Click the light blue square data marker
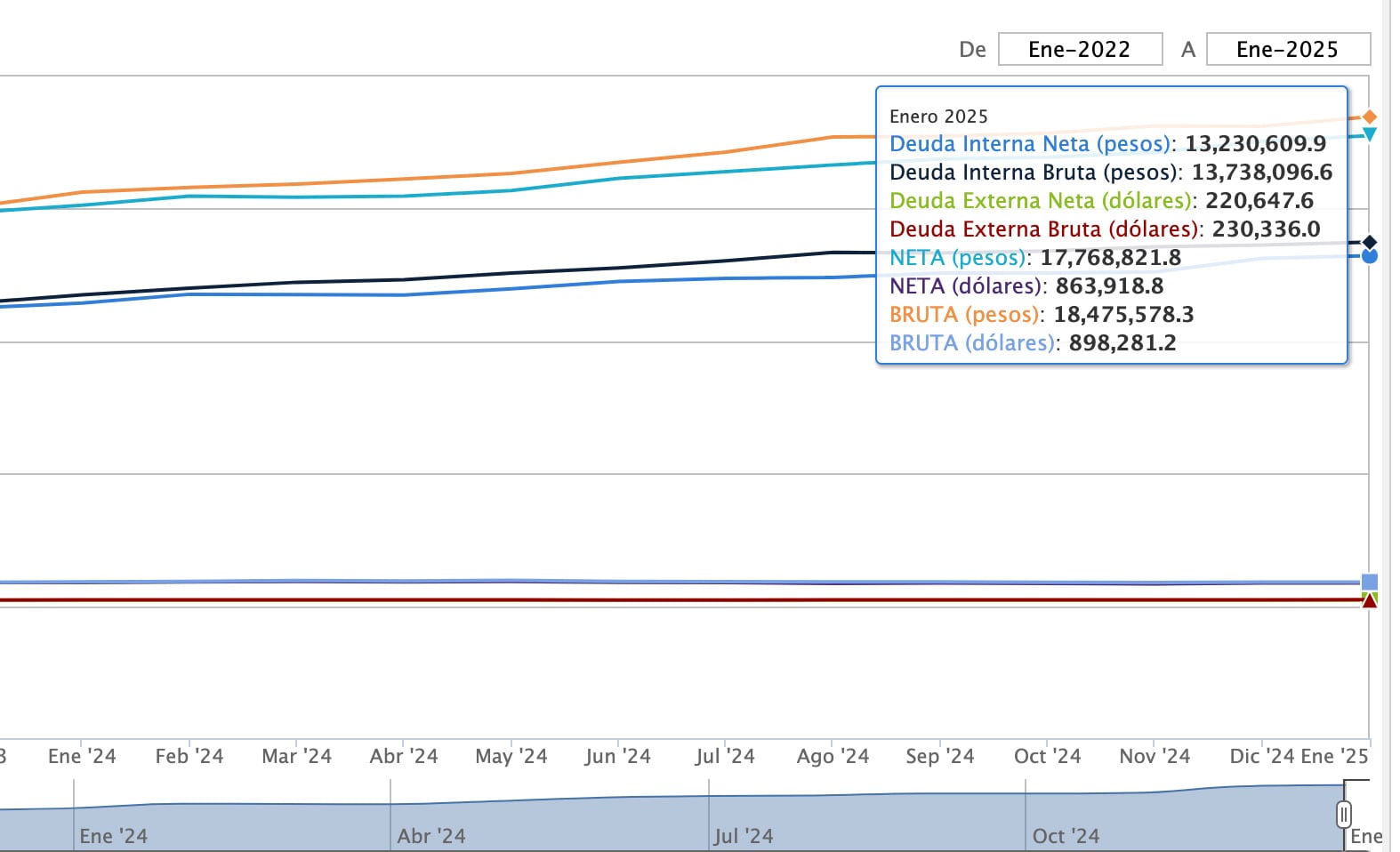 (1370, 583)
